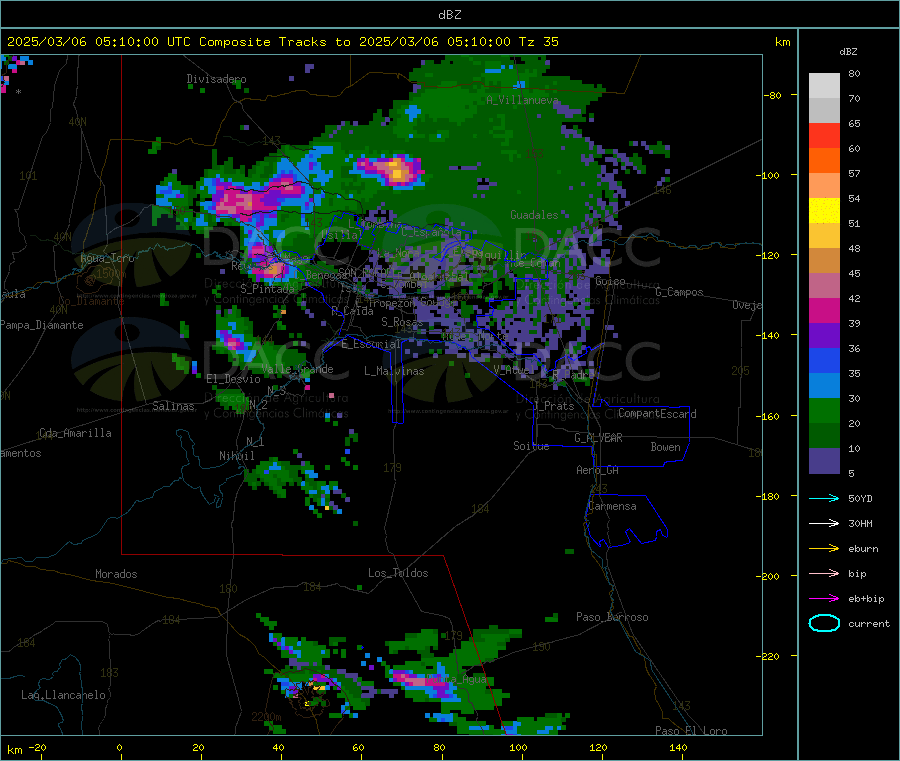Click the cyan current ellipse legend icon

pyautogui.click(x=824, y=623)
